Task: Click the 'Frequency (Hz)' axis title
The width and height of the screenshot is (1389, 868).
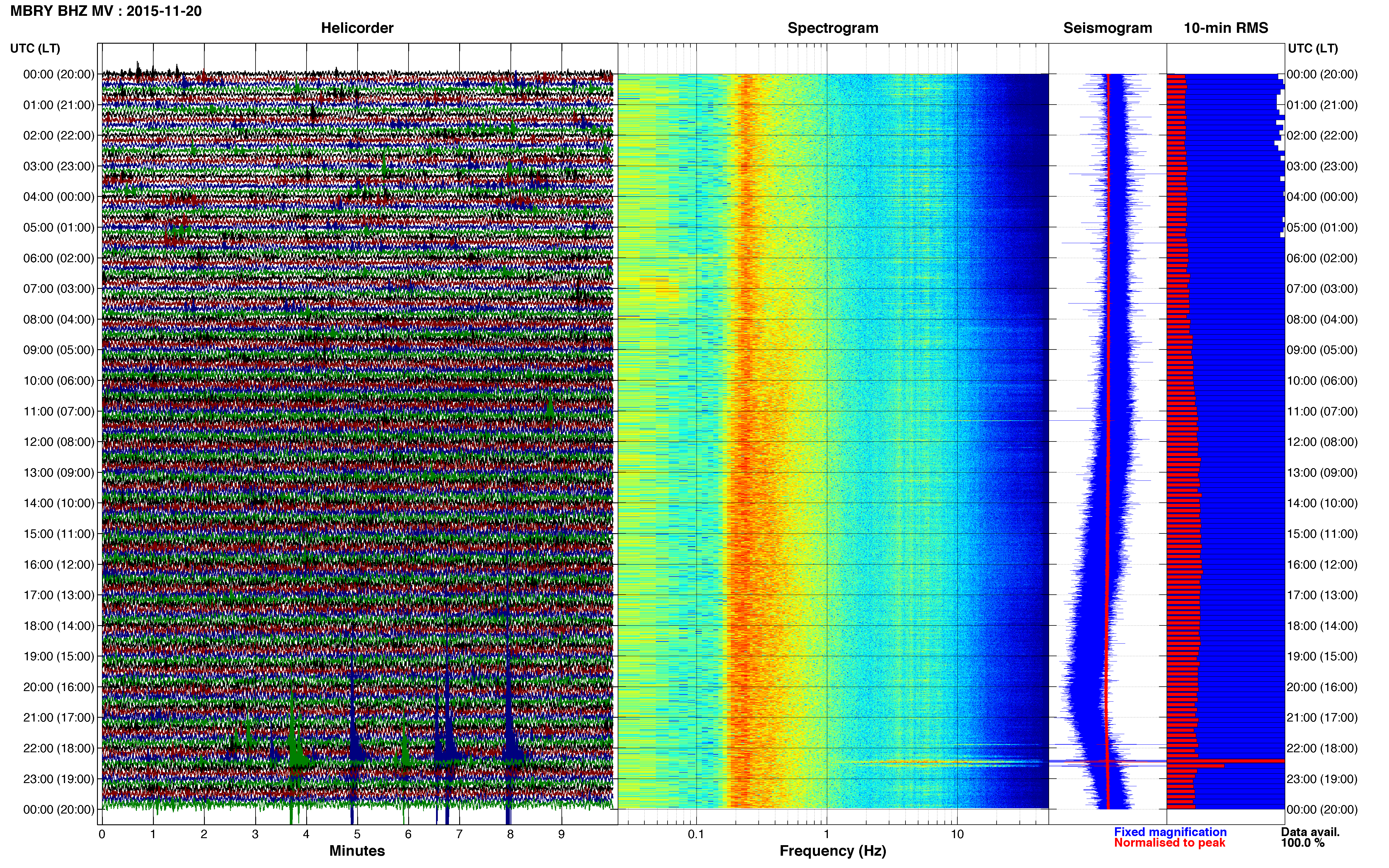Action: click(x=833, y=851)
